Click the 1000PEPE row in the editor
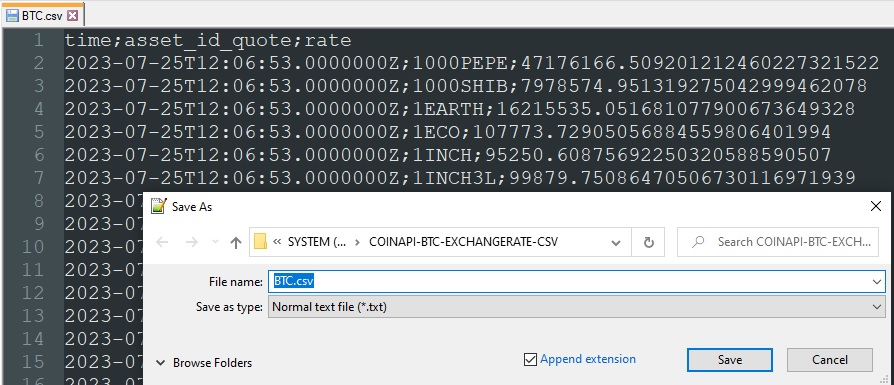 click(x=472, y=63)
